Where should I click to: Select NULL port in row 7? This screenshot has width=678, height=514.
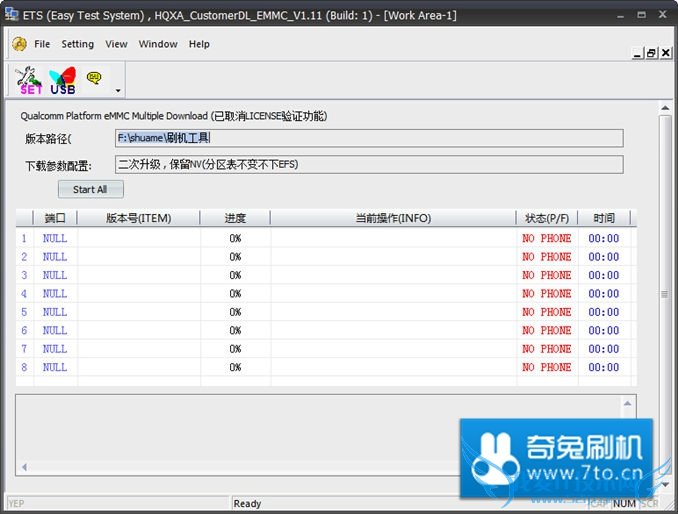point(55,348)
